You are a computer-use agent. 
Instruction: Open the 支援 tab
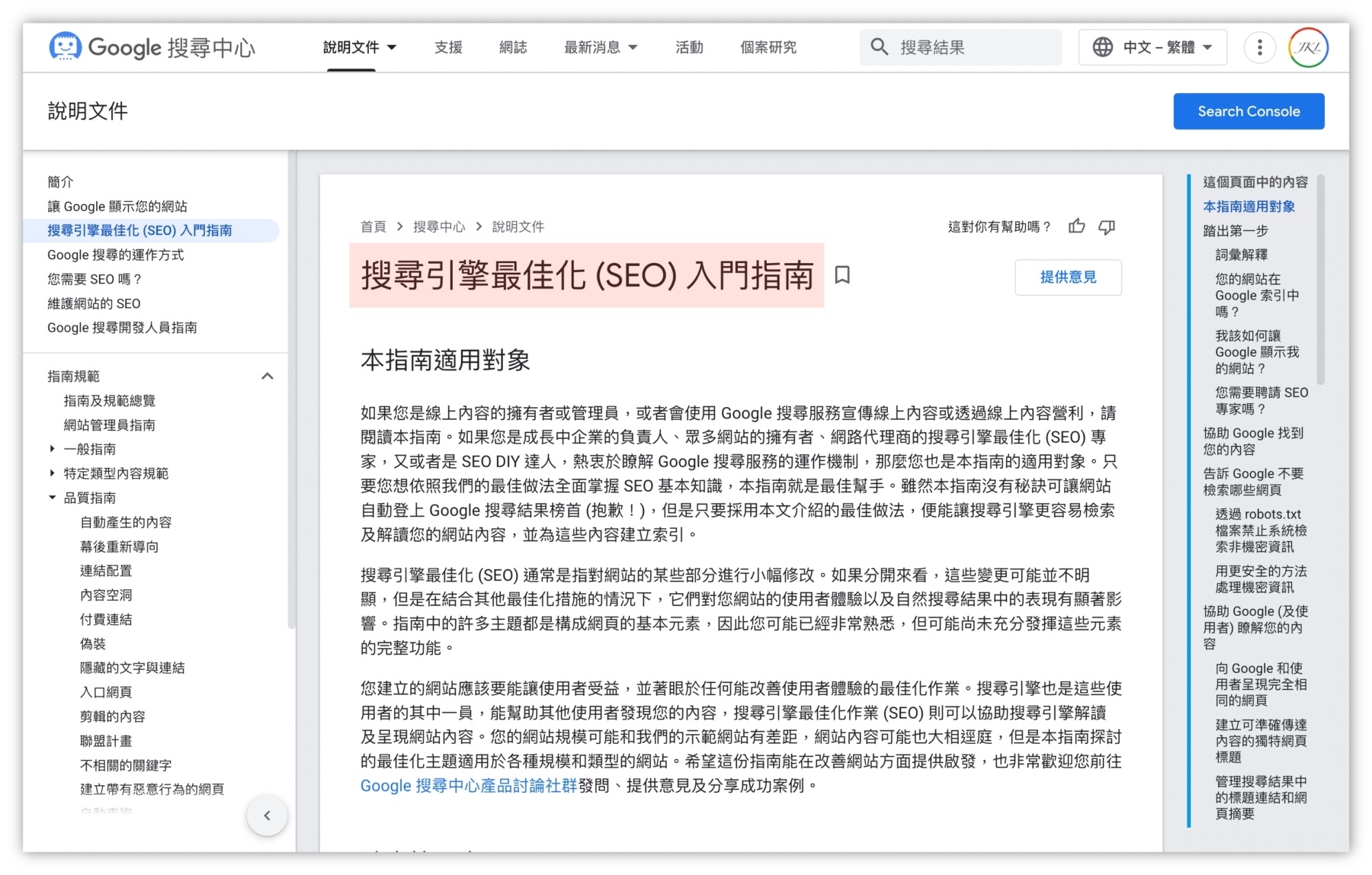click(x=448, y=47)
